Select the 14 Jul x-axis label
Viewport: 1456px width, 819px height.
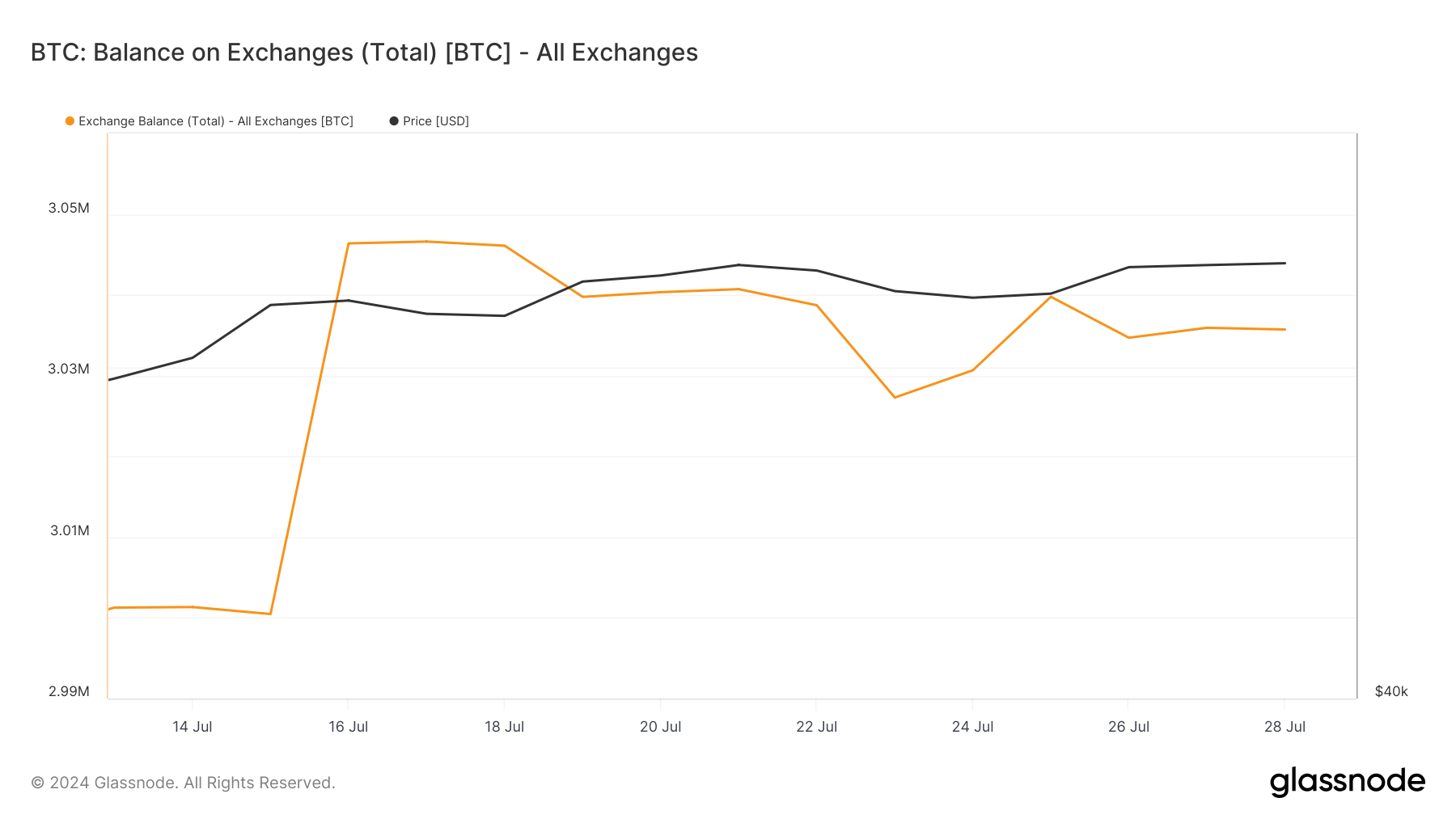click(193, 727)
